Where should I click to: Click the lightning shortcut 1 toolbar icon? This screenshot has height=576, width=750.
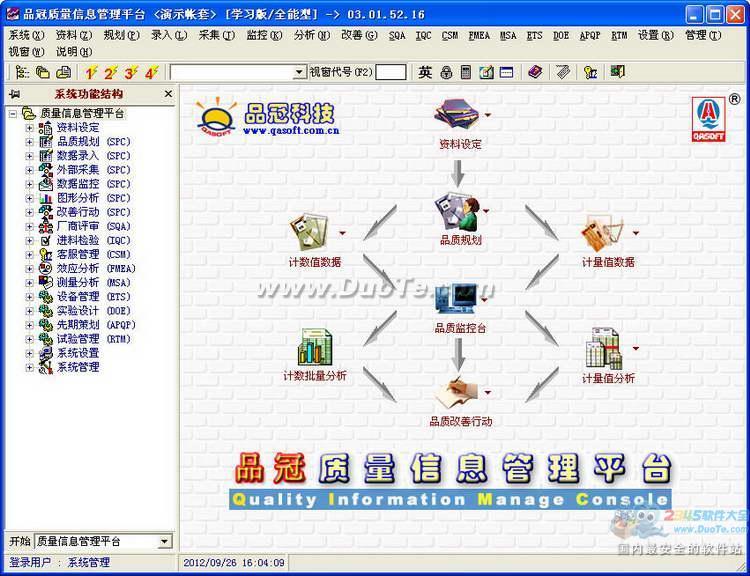pos(90,73)
